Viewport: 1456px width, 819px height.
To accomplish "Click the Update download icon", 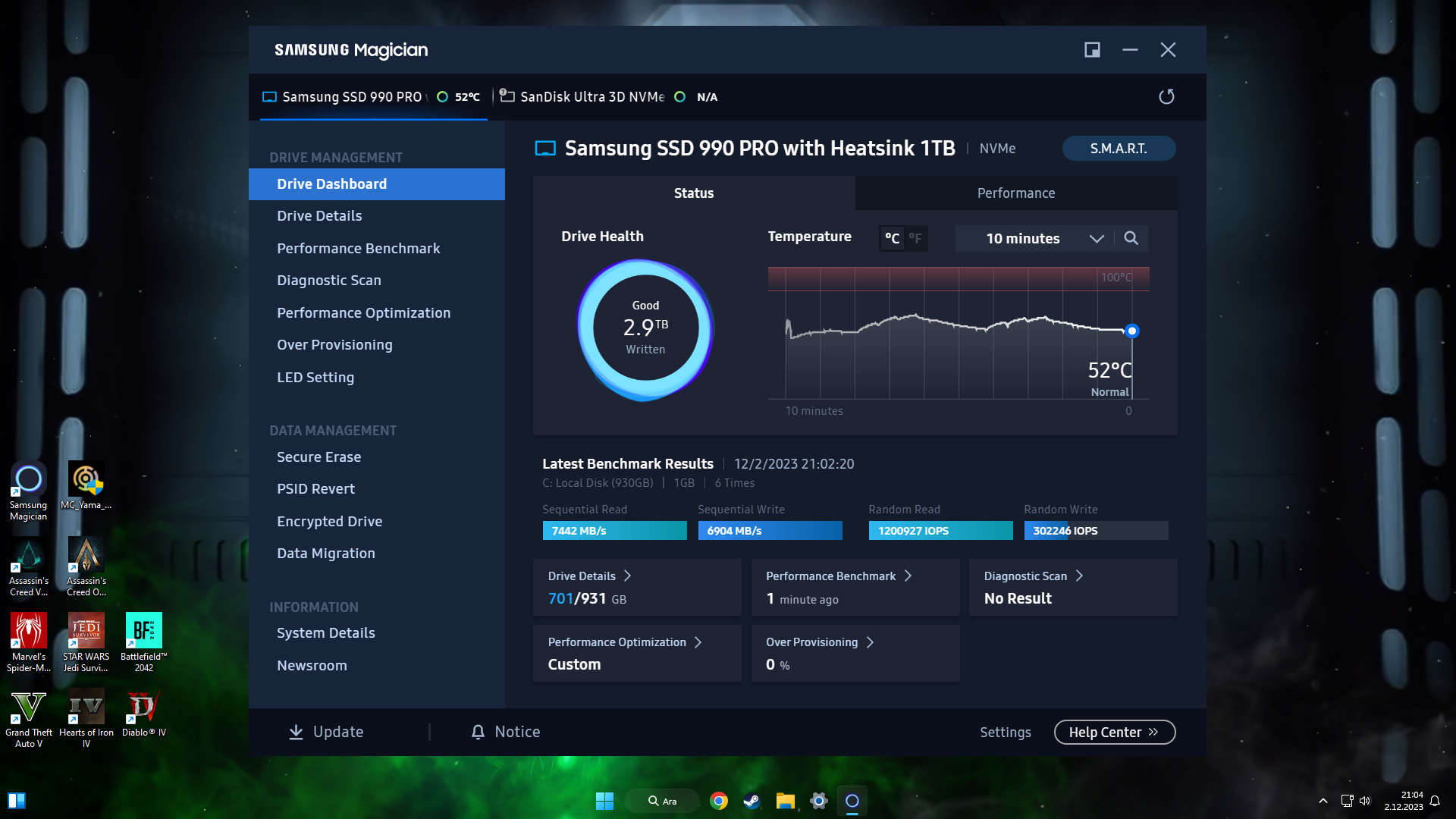I will 297,732.
